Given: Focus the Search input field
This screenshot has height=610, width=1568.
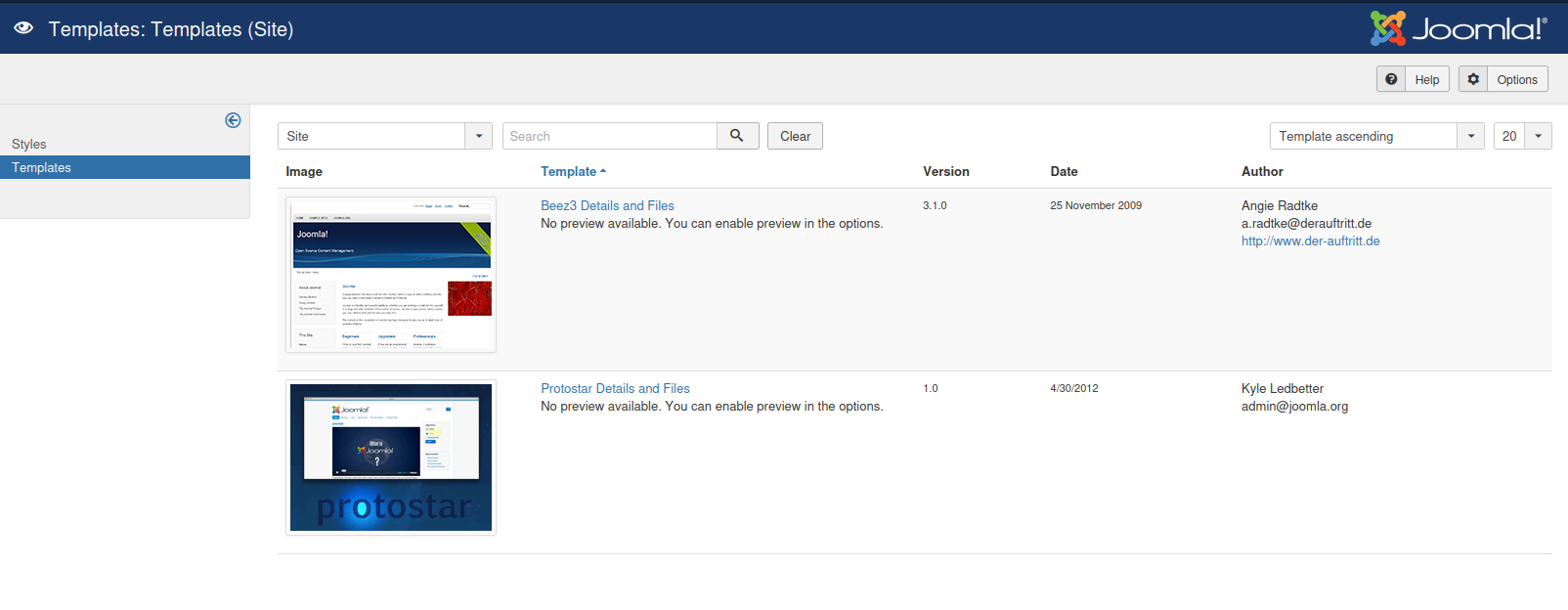Looking at the screenshot, I should click(610, 136).
